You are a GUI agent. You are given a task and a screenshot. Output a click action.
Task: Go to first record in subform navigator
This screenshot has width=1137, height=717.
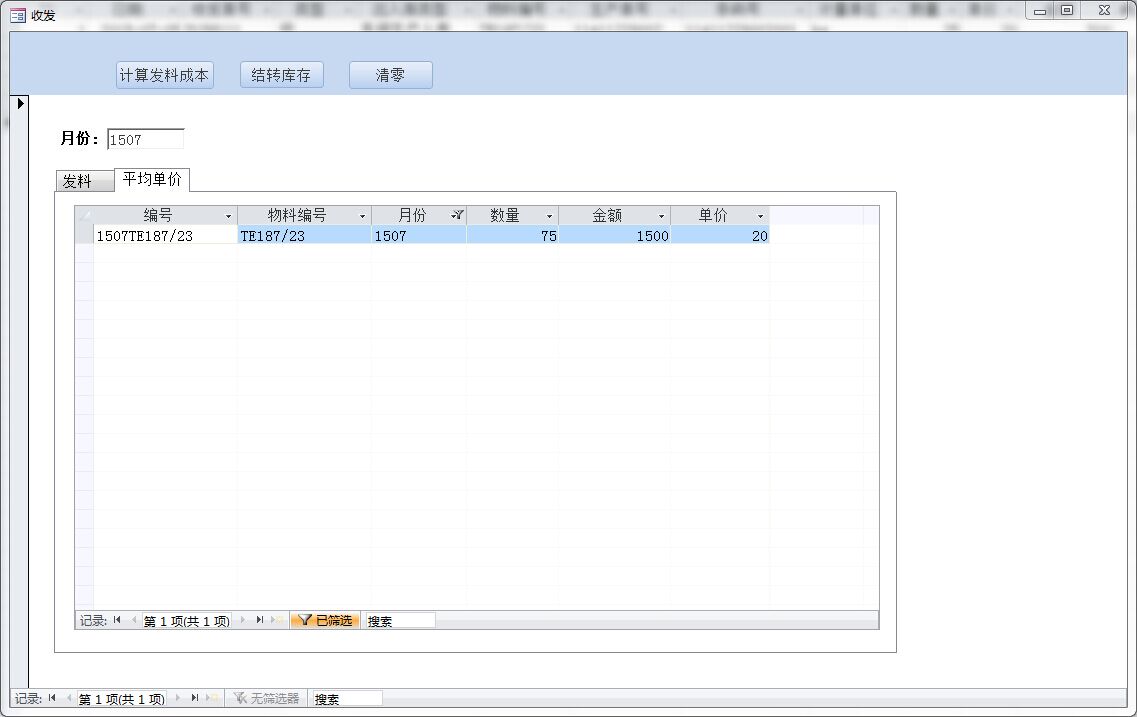tap(117, 620)
